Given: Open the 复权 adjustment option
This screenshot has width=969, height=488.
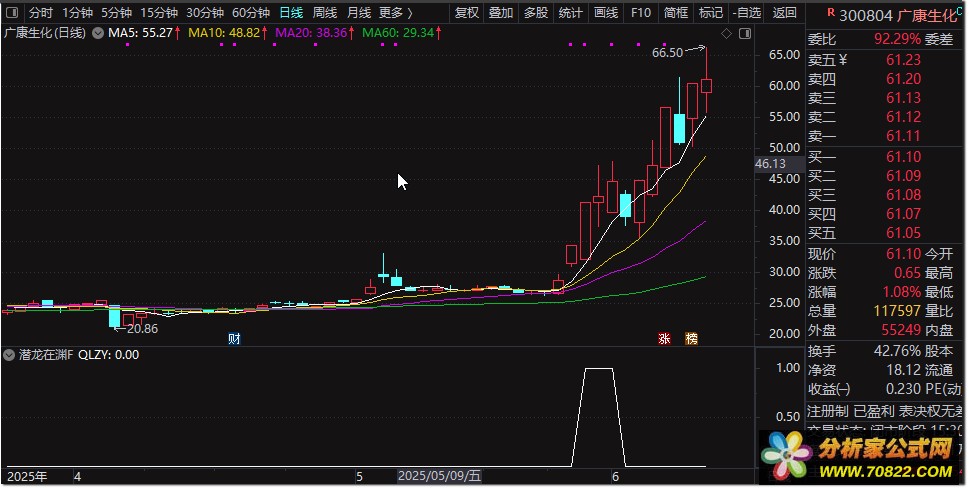Looking at the screenshot, I should pyautogui.click(x=467, y=12).
